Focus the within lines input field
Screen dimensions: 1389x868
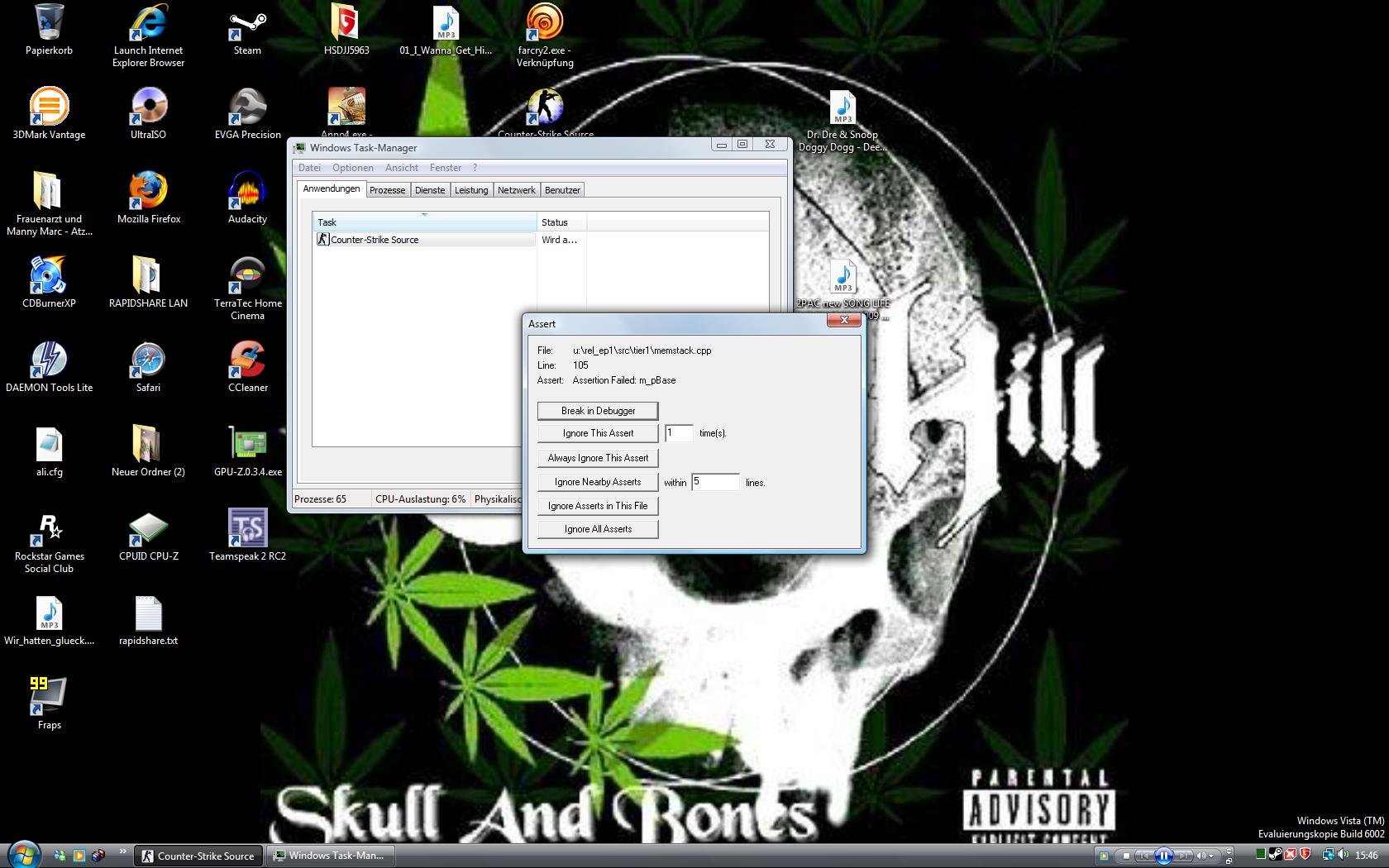click(x=715, y=482)
